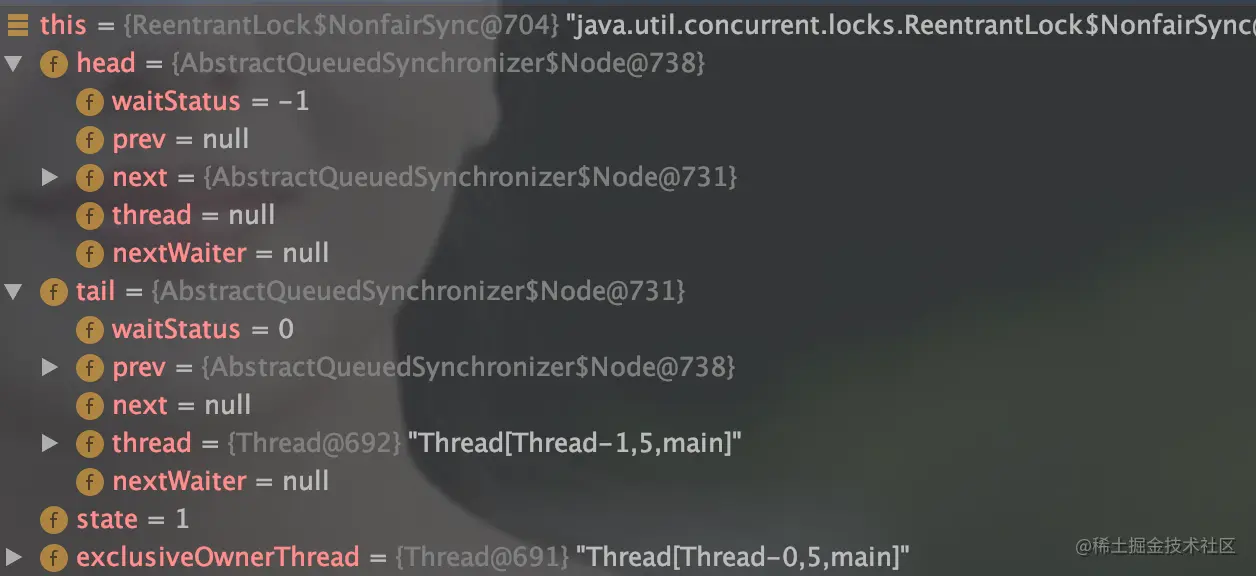Select the tail nextWaiter = null row
Screen dimensions: 1256x576
(203, 482)
